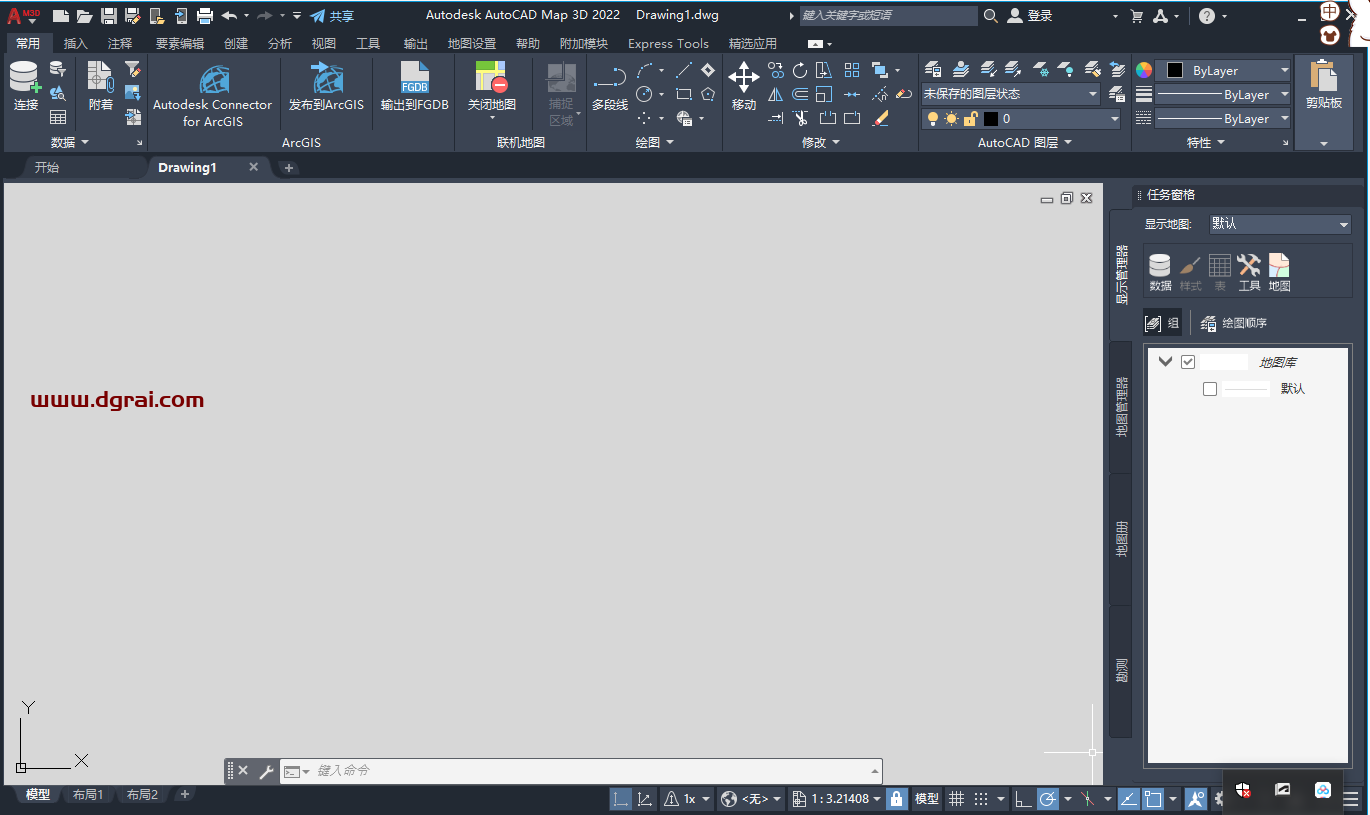The image size is (1370, 815).
Task: Toggle polar tracking in status bar
Action: 1047,799
